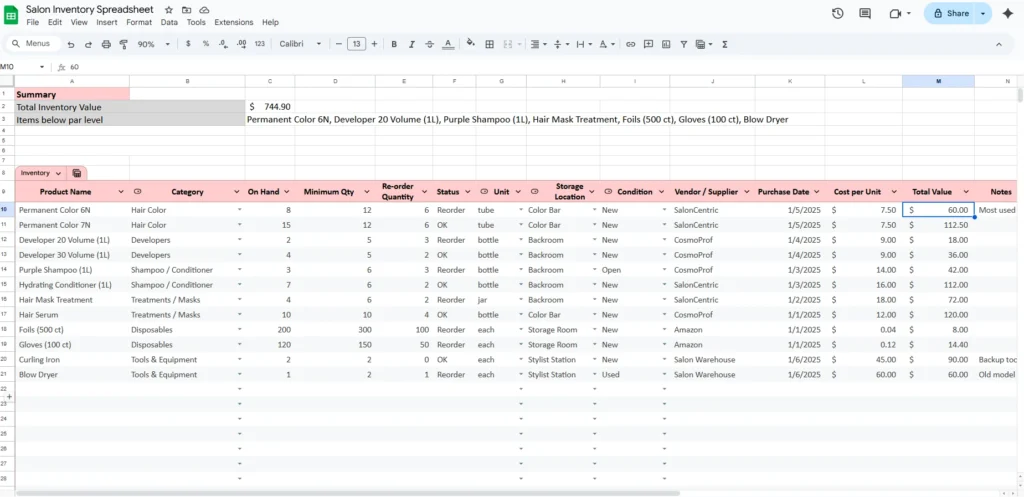Viewport: 1024px width, 497px height.
Task: Open the Functions sigma menu
Action: (x=725, y=44)
